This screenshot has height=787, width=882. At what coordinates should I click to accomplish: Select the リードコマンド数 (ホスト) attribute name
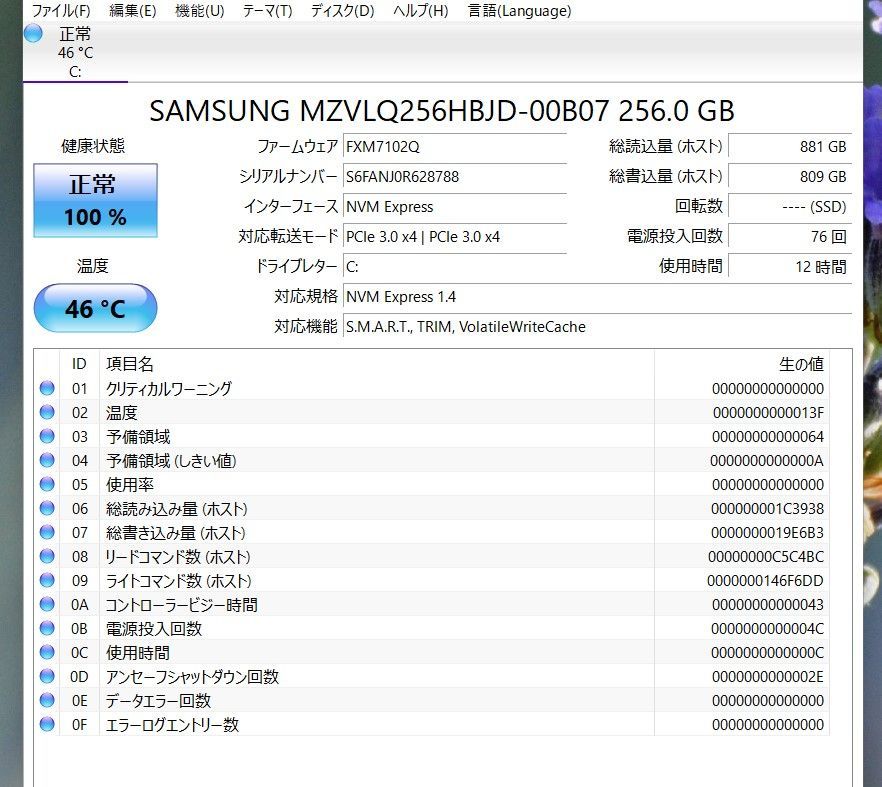coord(178,557)
